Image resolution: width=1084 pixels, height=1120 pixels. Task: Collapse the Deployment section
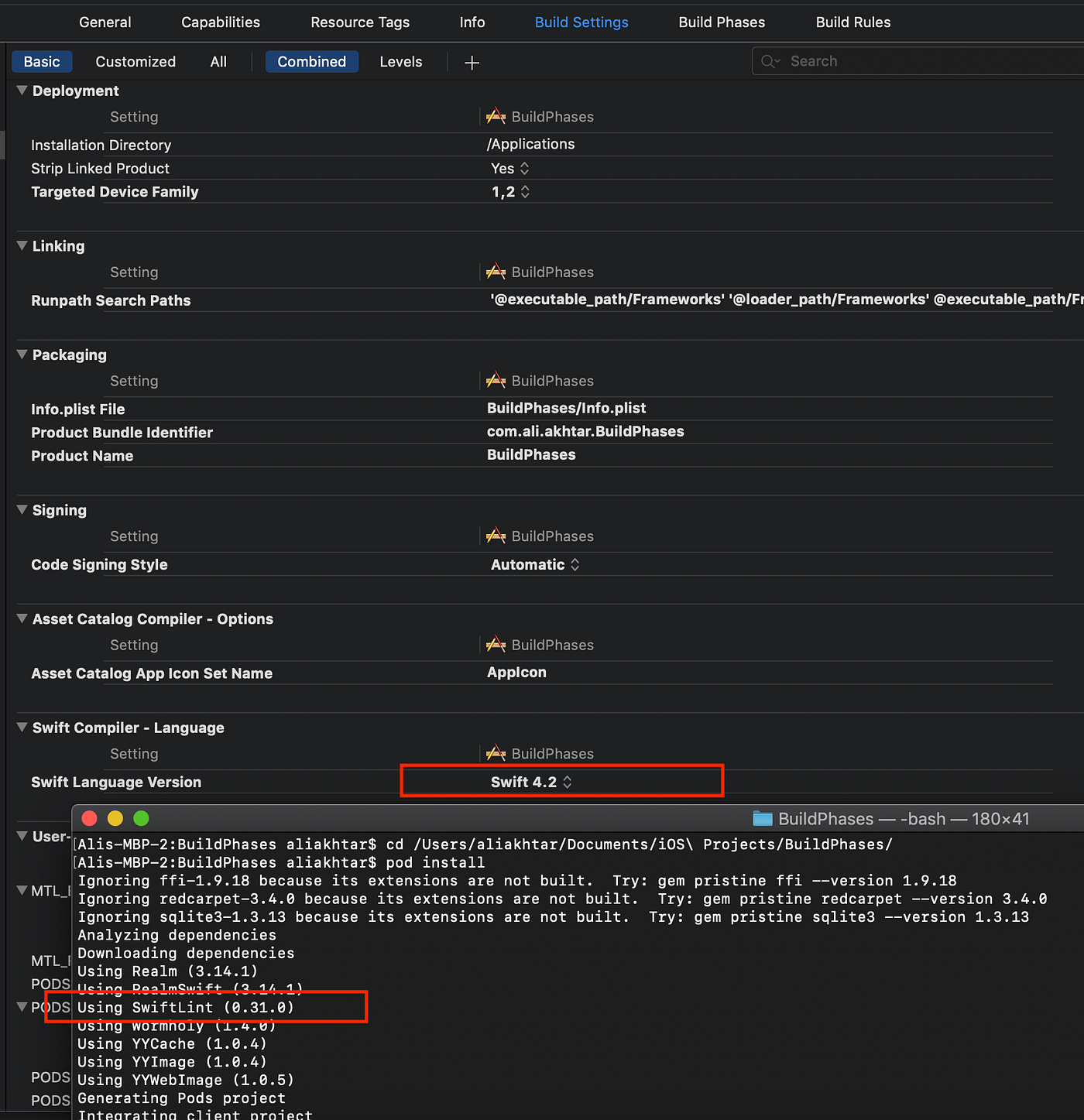pos(22,91)
